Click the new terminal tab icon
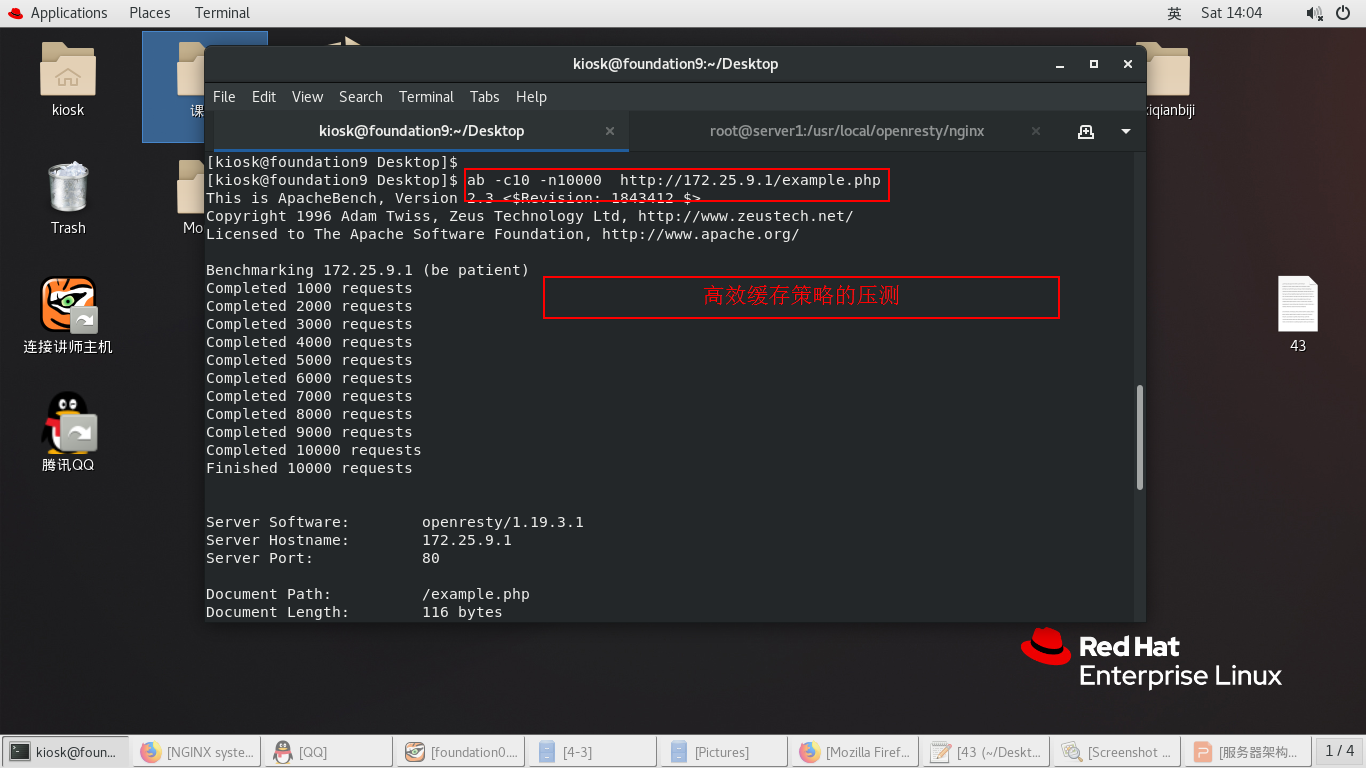Viewport: 1366px width, 768px height. tap(1086, 131)
